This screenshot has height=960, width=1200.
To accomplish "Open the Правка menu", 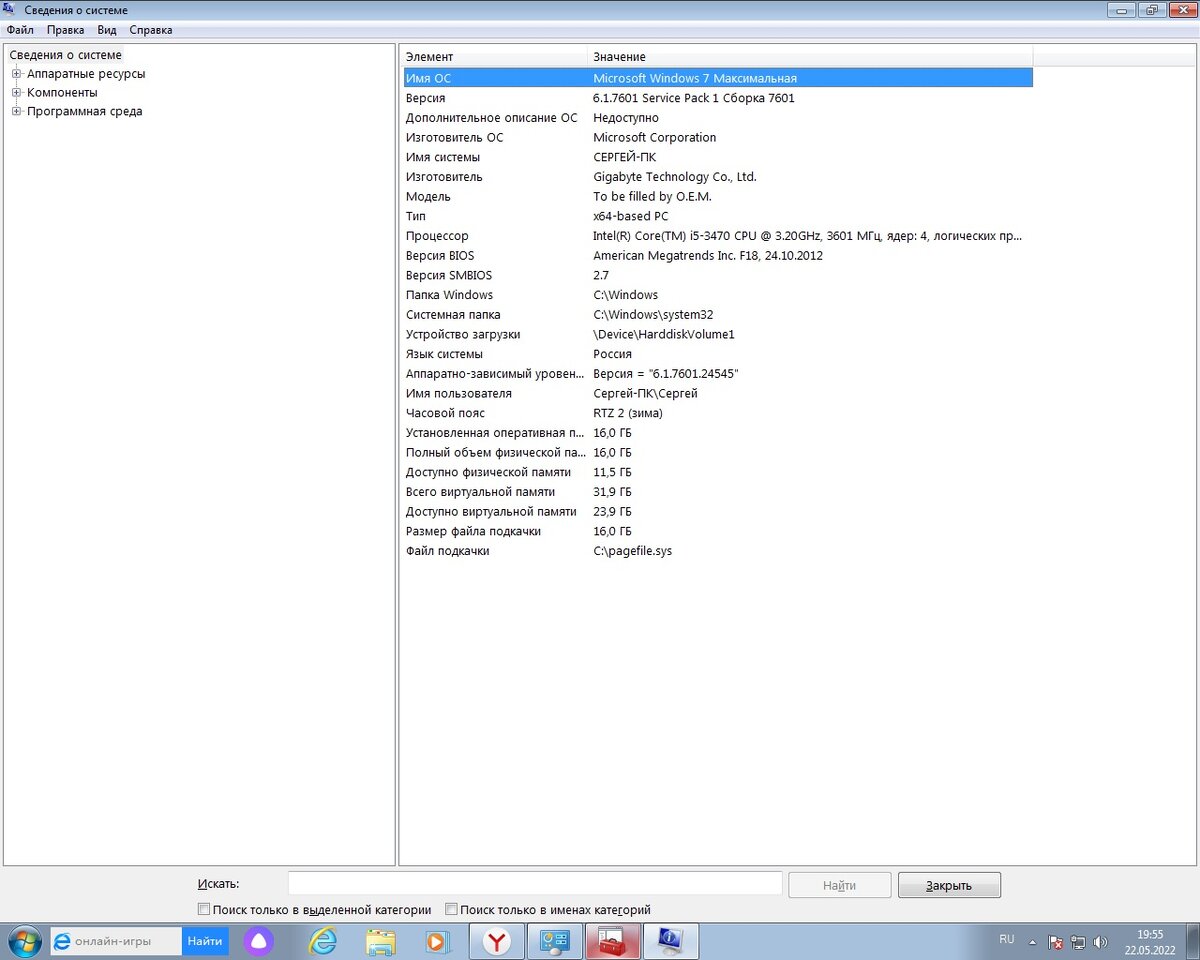I will coord(65,30).
